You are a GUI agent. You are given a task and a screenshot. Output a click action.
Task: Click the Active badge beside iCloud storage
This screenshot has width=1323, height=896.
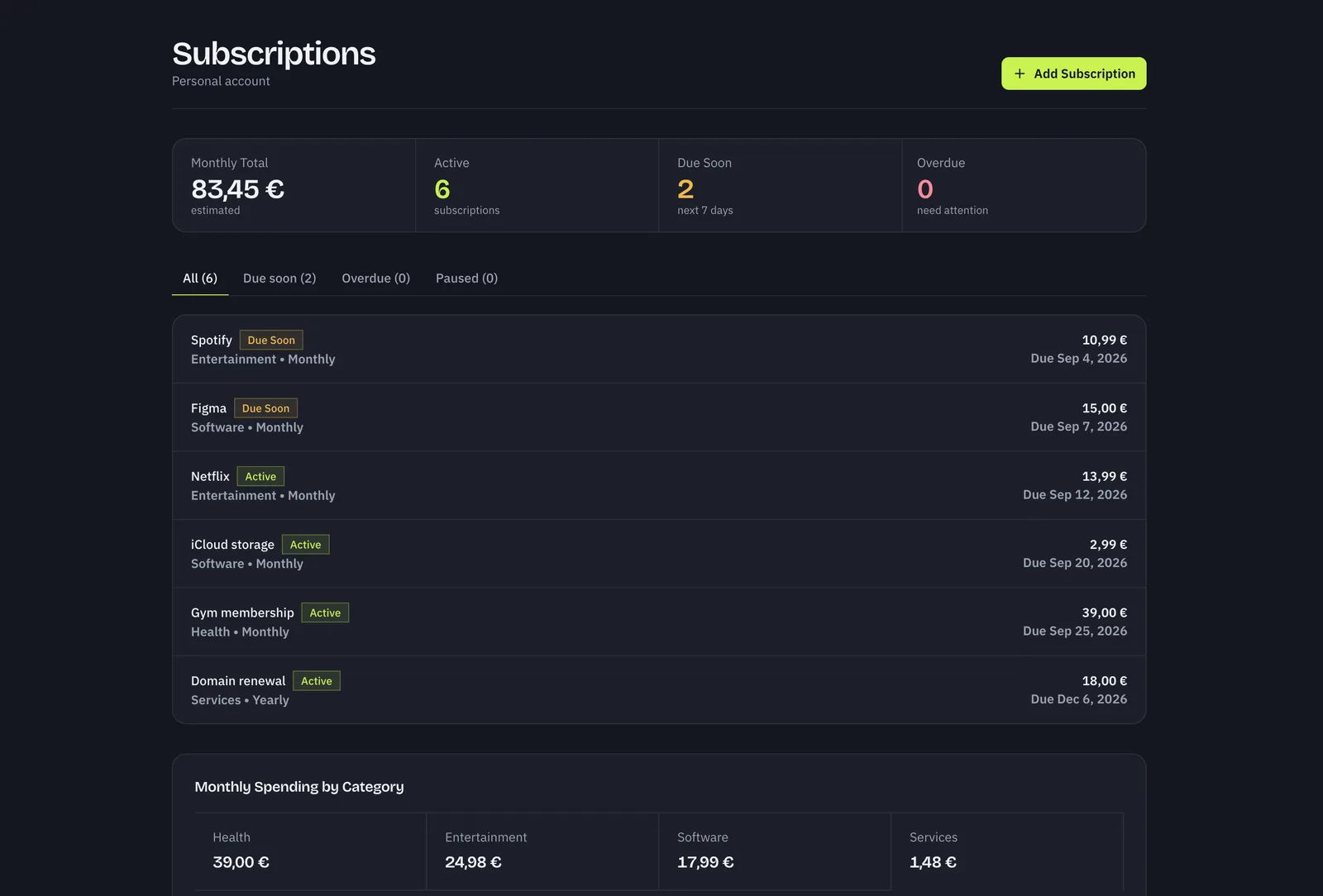[x=305, y=545]
